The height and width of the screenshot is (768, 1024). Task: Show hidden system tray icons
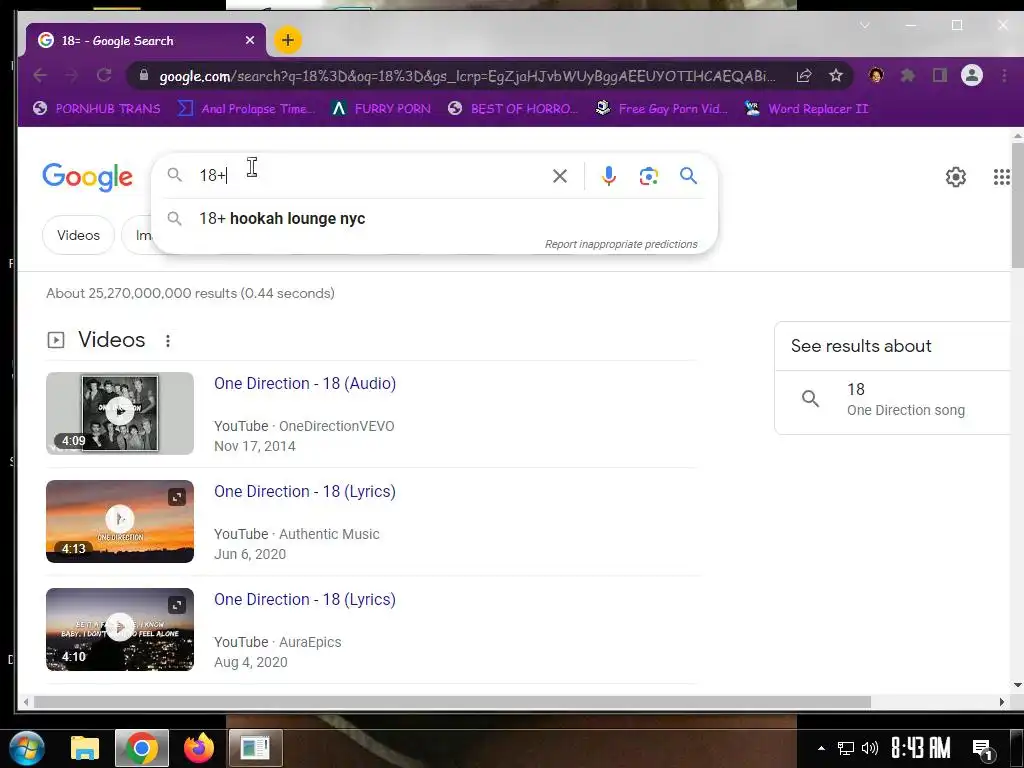tap(822, 748)
